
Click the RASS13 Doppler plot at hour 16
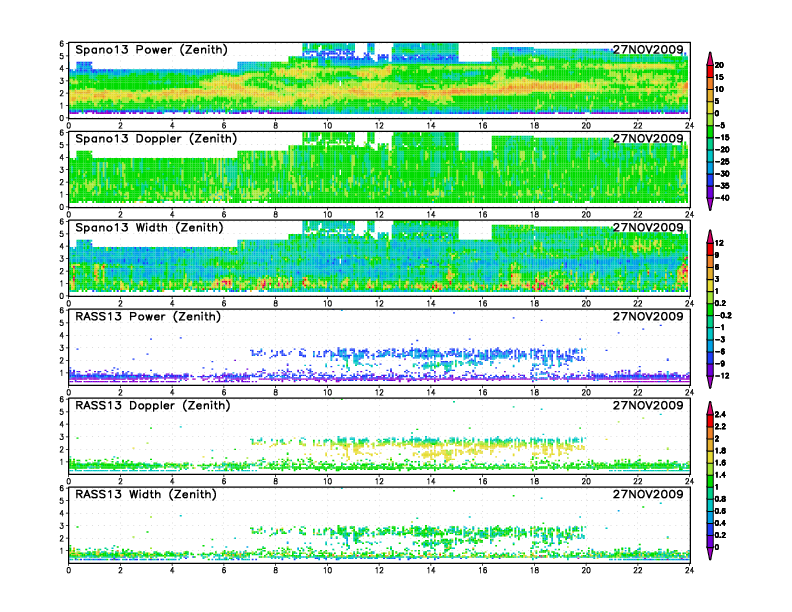[x=482, y=435]
